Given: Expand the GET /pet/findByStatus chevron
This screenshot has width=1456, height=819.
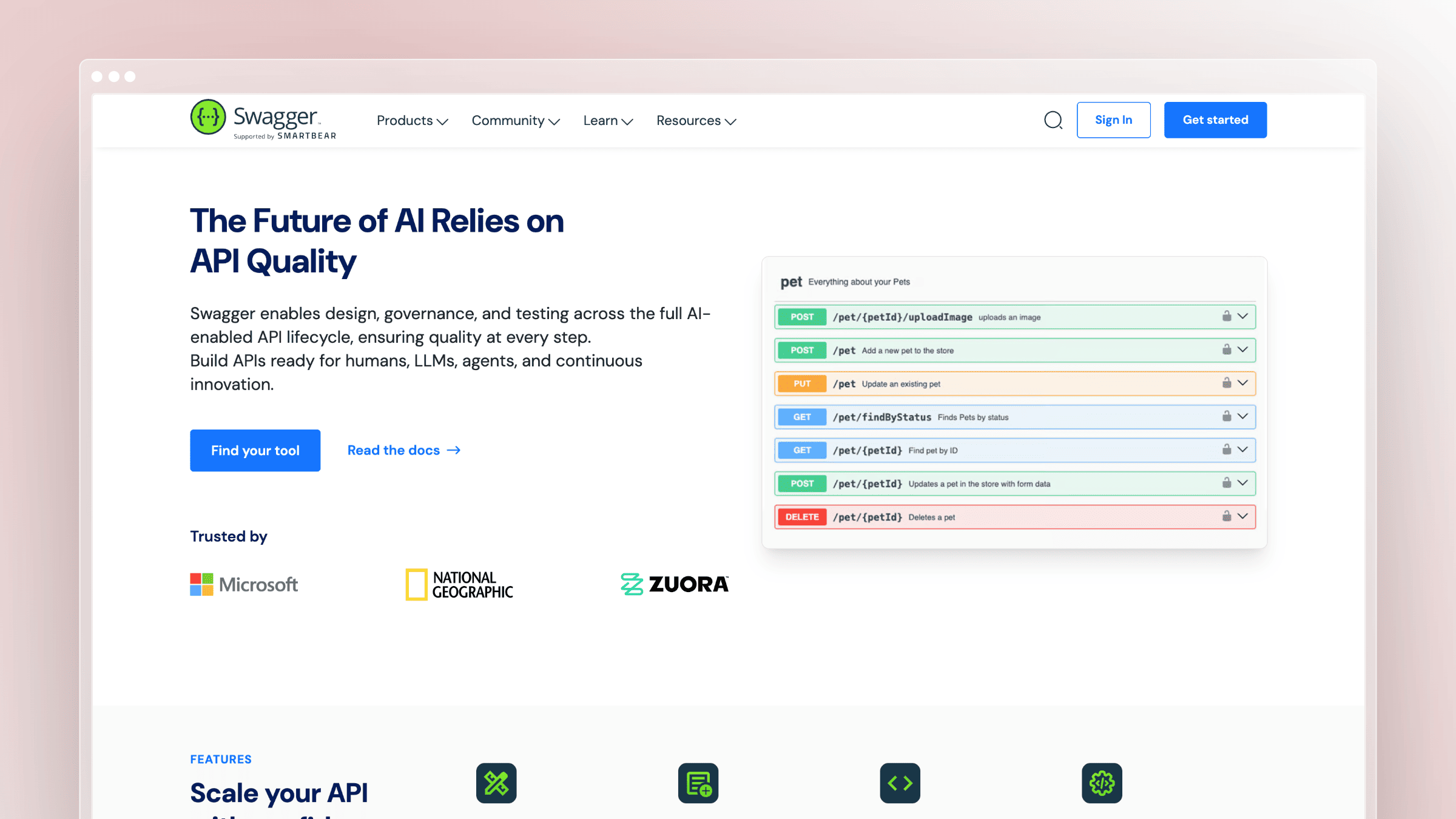Looking at the screenshot, I should point(1242,416).
